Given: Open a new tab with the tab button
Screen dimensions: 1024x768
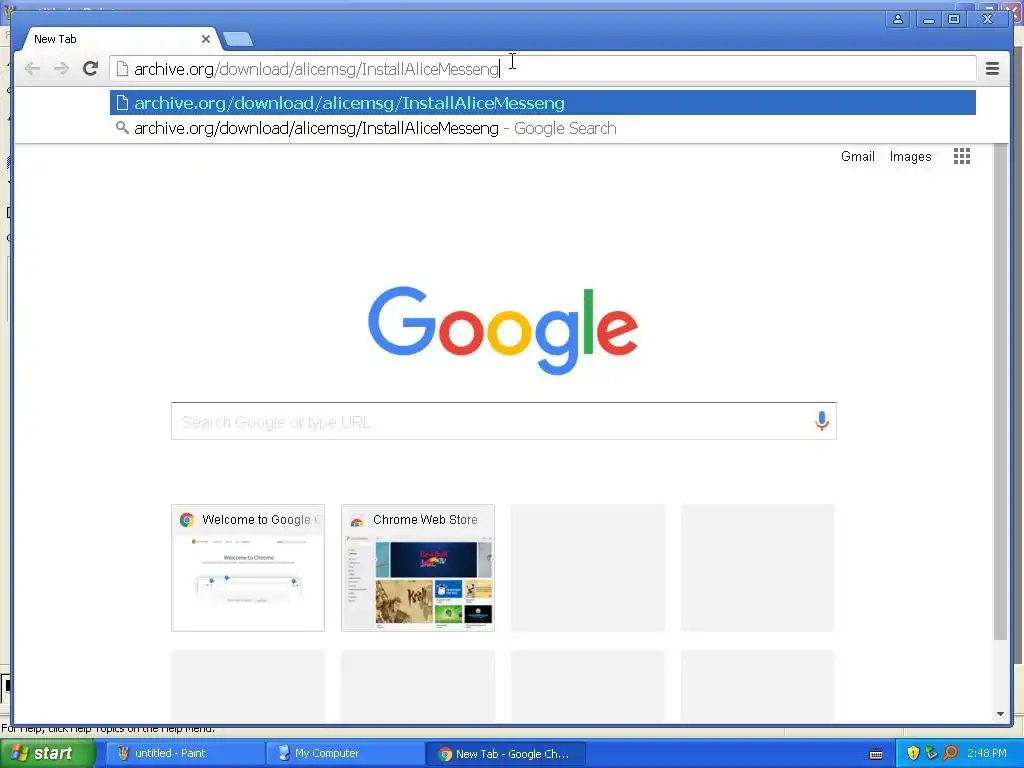Looking at the screenshot, I should [x=238, y=40].
